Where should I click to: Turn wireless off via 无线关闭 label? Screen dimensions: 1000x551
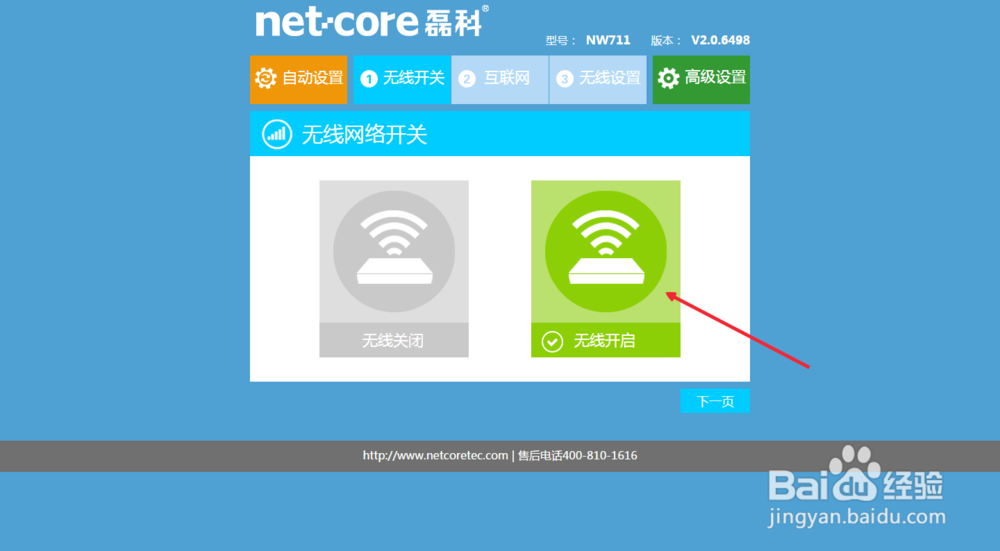pyautogui.click(x=394, y=341)
